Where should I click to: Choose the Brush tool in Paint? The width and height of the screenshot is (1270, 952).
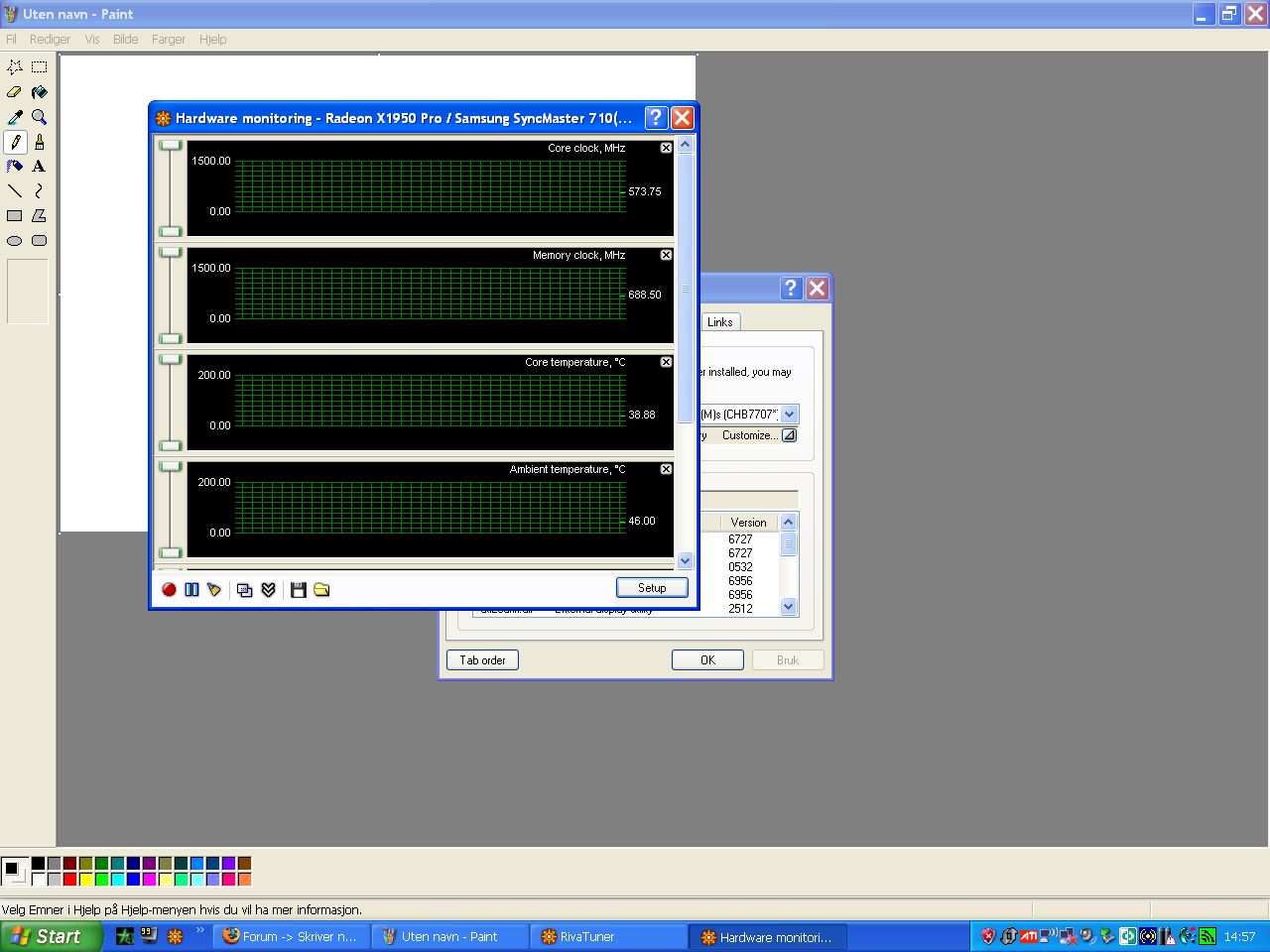pos(40,142)
